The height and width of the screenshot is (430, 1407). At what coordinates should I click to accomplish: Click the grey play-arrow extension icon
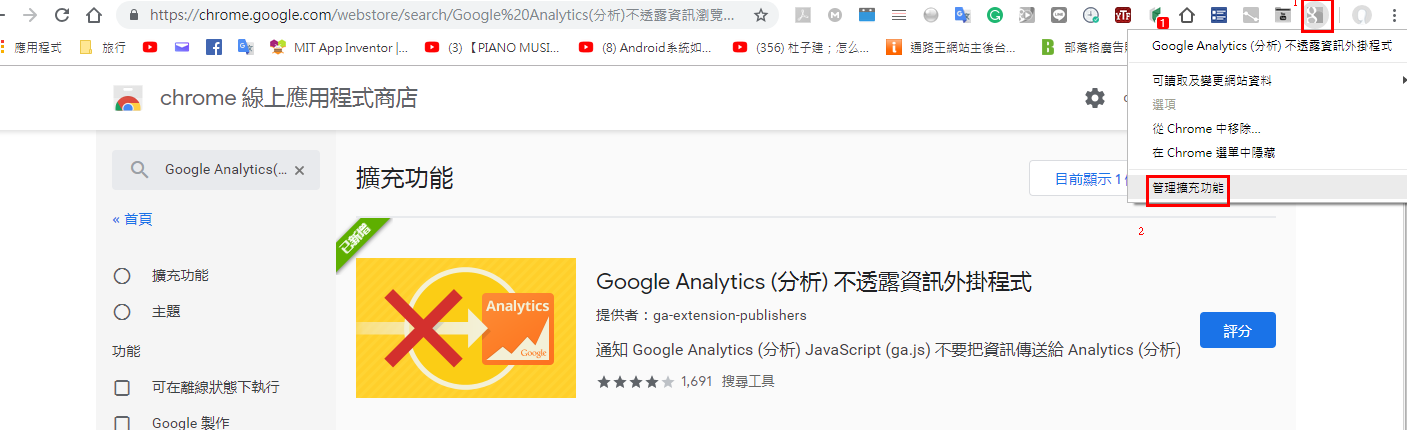(x=1027, y=15)
